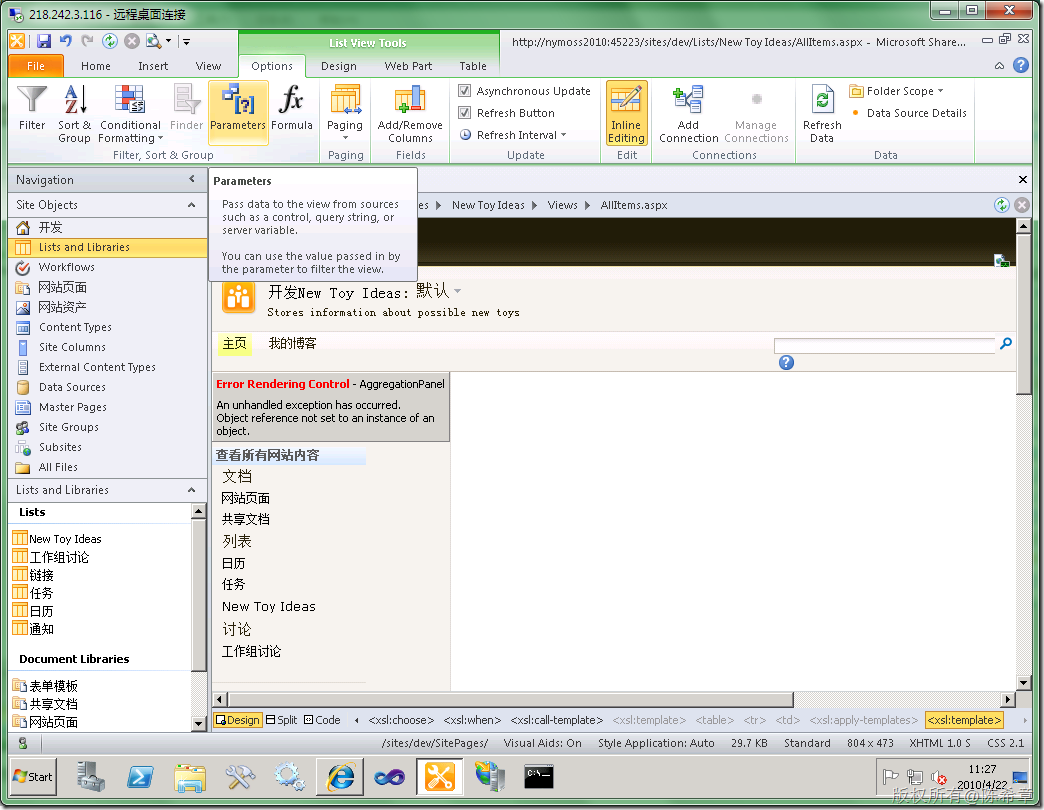Click the Formula fx icon
Image resolution: width=1044 pixels, height=810 pixels.
pos(292,100)
